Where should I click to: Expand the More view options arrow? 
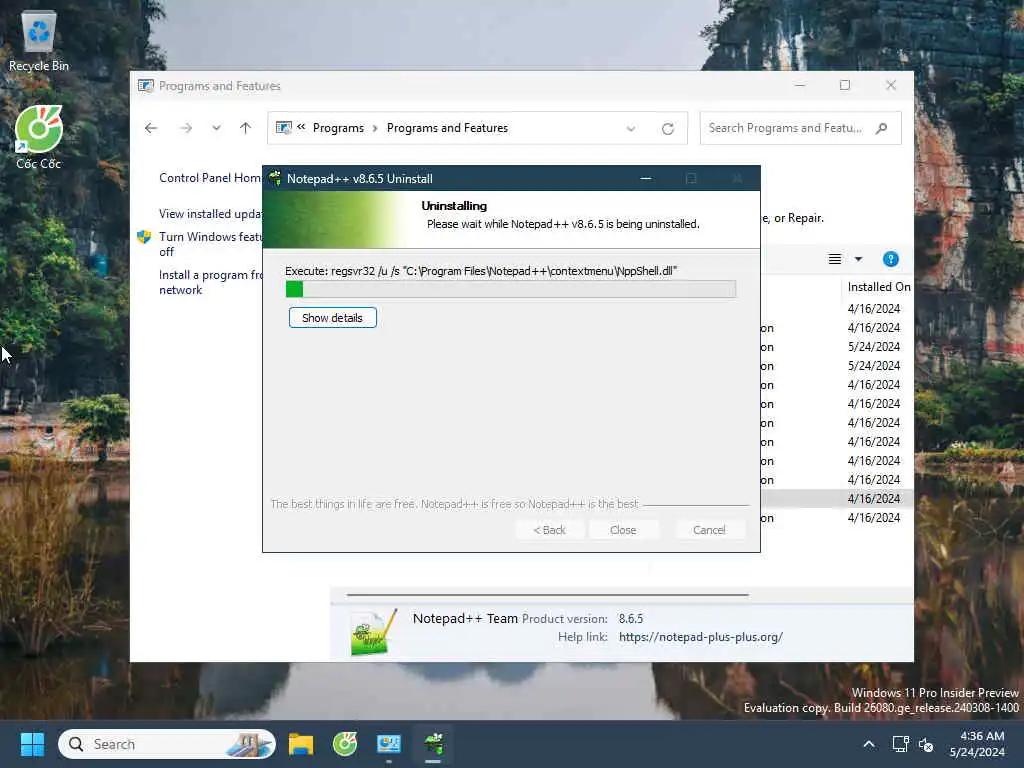pyautogui.click(x=859, y=259)
